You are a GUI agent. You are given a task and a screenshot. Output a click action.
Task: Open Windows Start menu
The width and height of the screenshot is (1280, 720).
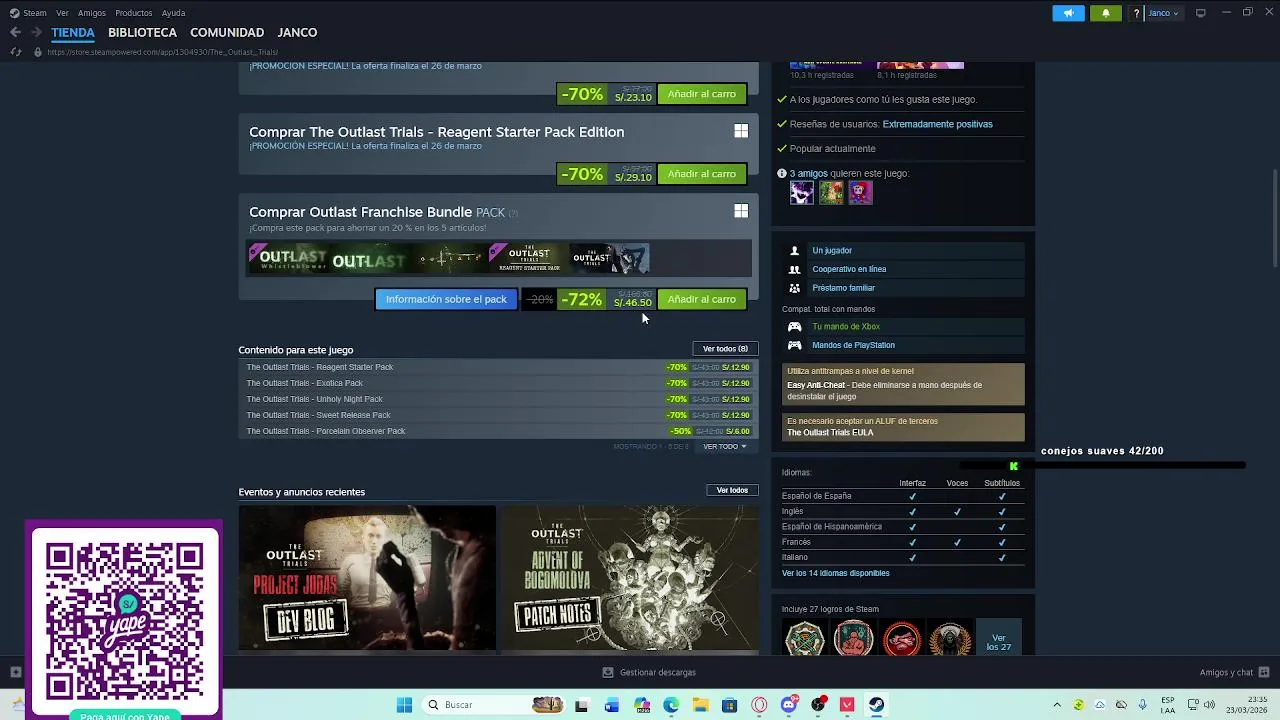point(404,705)
